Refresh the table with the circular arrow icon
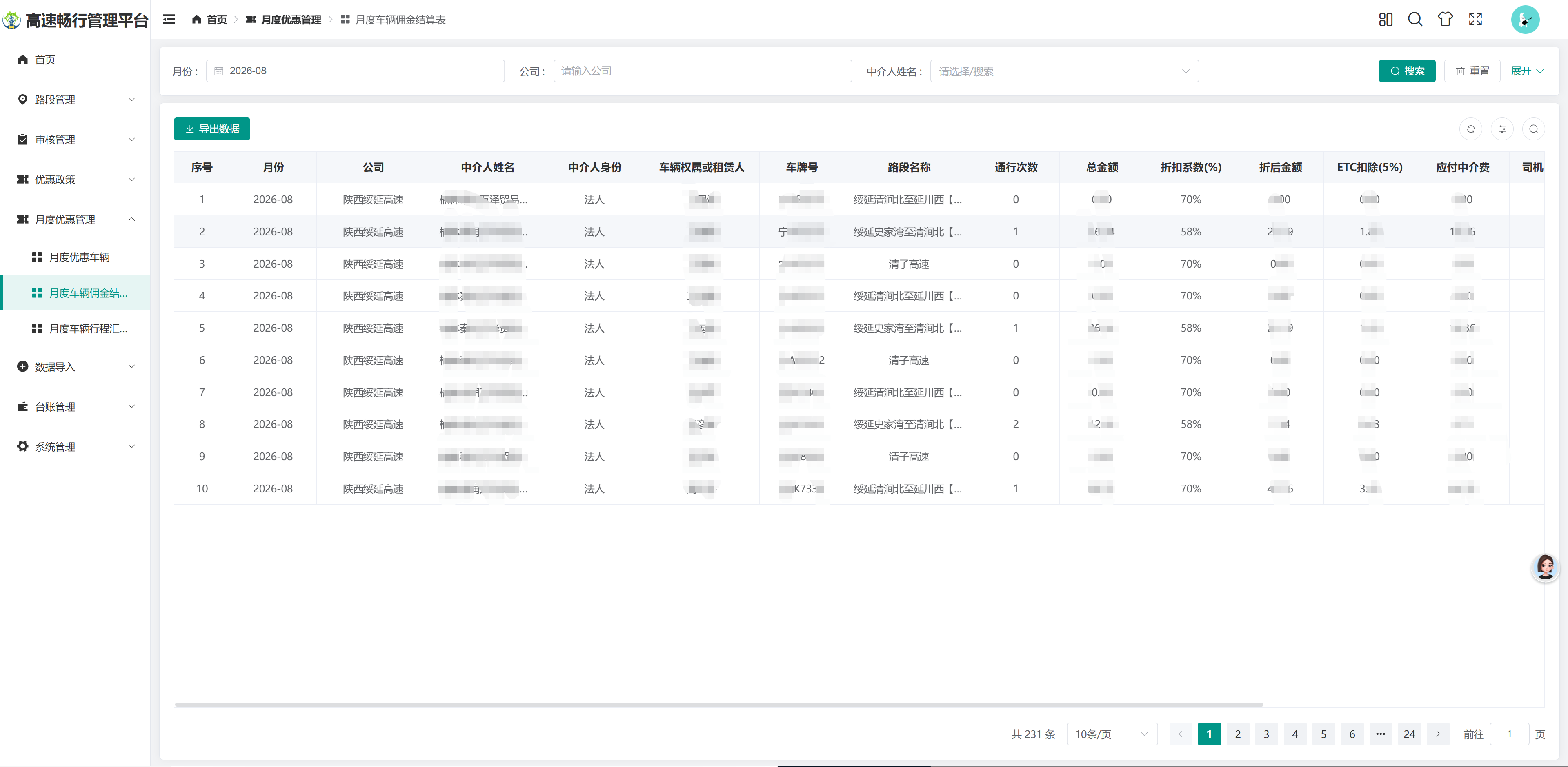1568x767 pixels. pyautogui.click(x=1470, y=129)
